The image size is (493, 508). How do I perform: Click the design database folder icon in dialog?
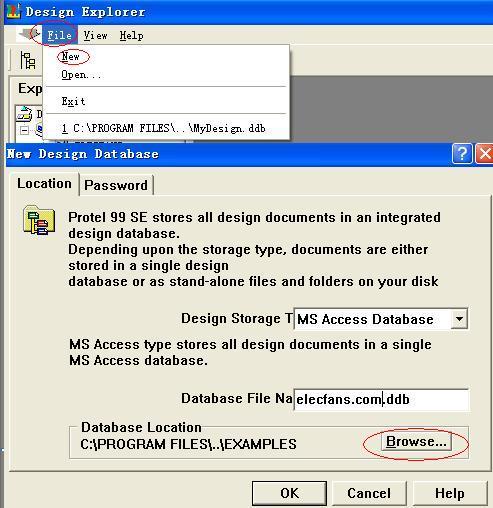(39, 220)
